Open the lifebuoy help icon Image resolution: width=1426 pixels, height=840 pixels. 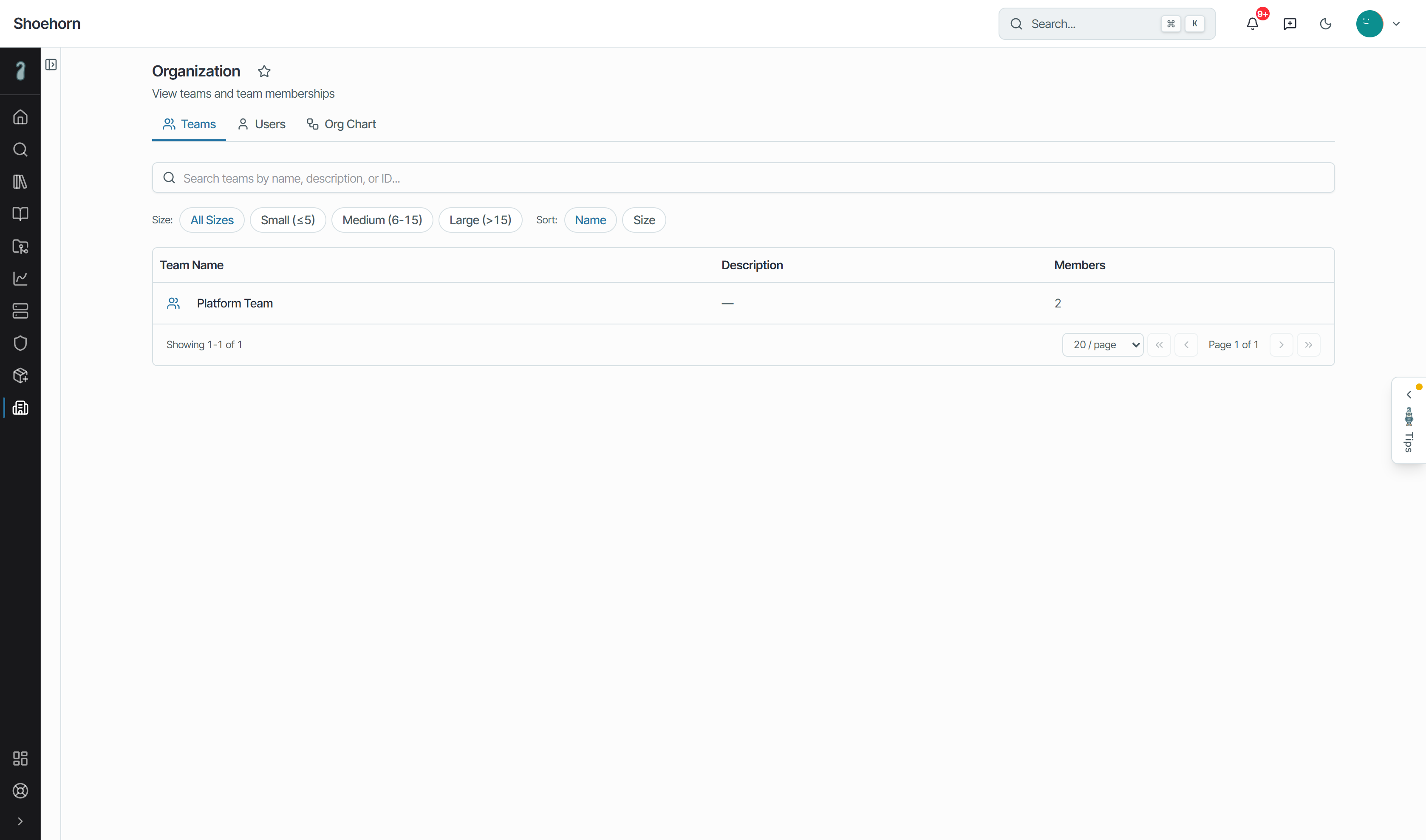[x=20, y=791]
